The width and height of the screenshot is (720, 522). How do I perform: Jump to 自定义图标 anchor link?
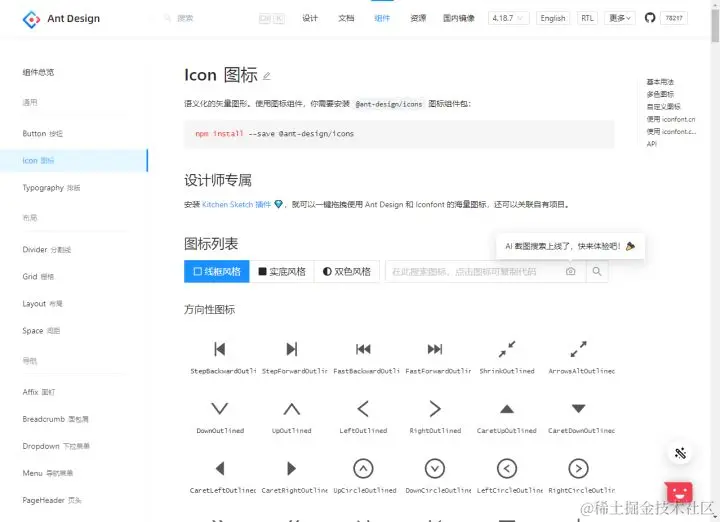tap(664, 107)
